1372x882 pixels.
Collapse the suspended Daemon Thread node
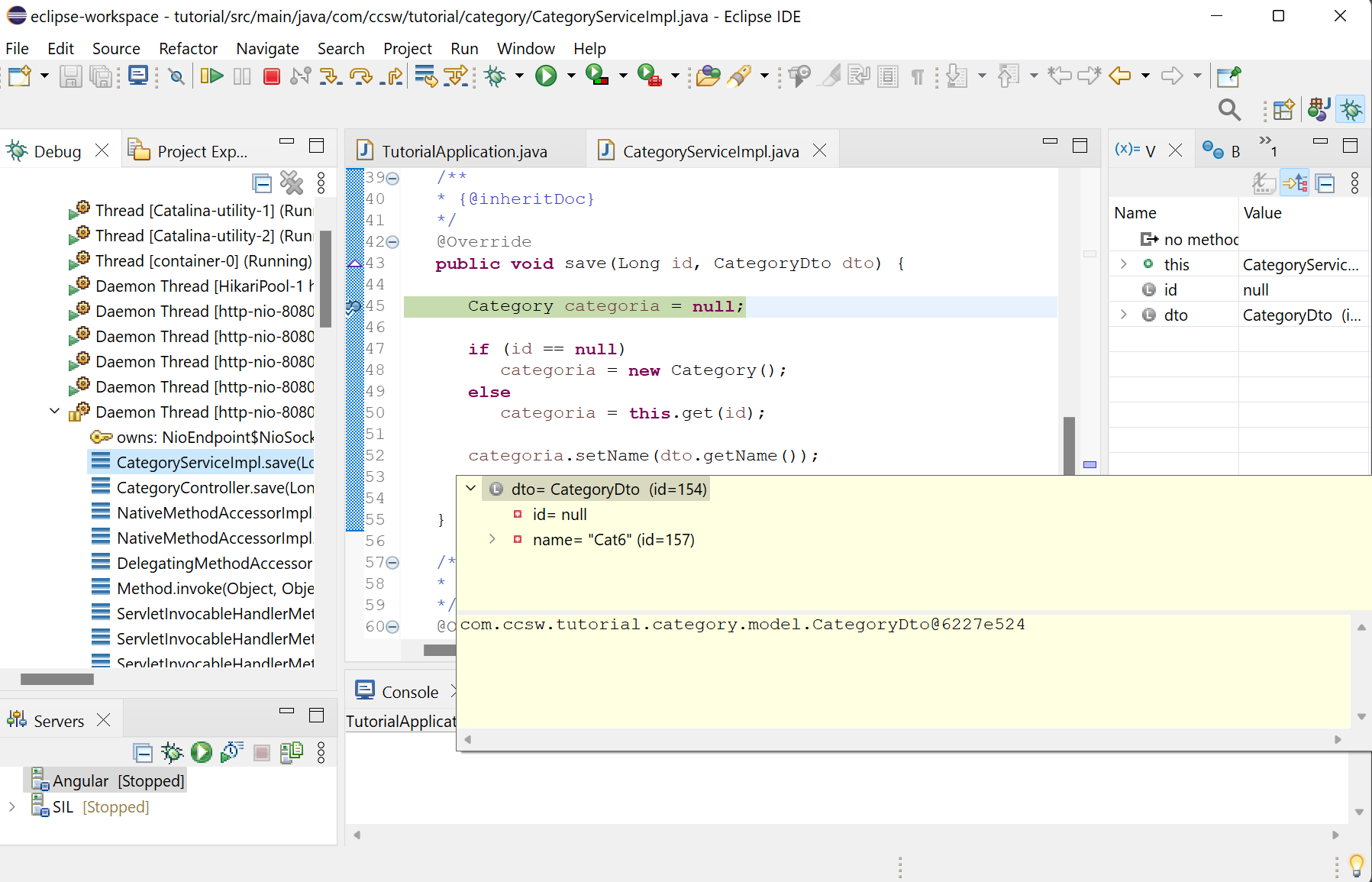54,412
